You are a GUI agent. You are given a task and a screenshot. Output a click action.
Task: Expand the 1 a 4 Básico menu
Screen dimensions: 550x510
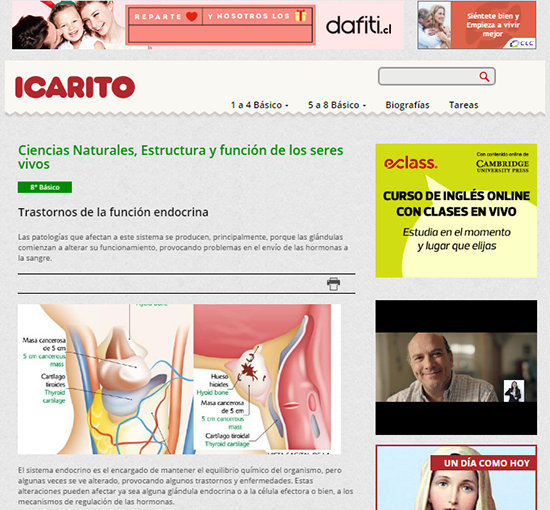[x=260, y=105]
